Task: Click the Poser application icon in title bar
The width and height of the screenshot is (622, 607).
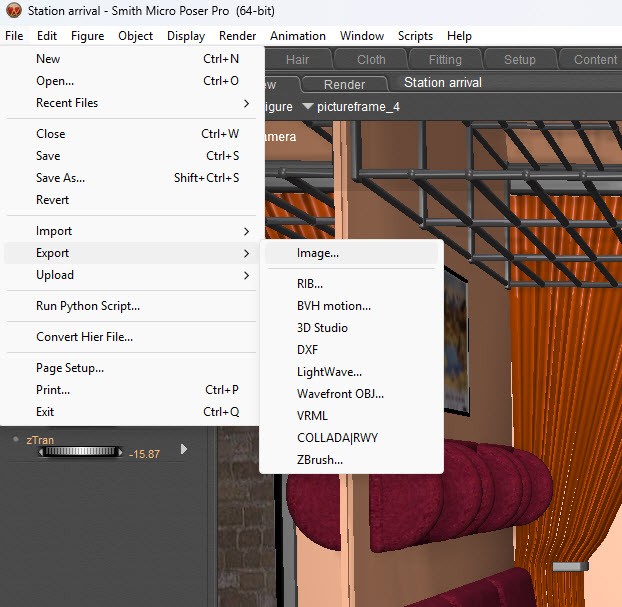Action: 13,11
